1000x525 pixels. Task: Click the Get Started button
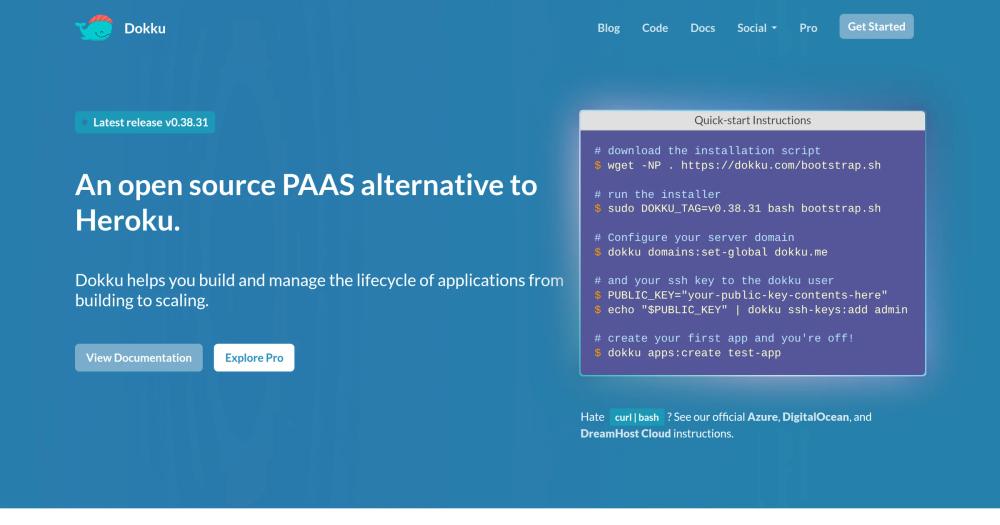[x=876, y=26]
